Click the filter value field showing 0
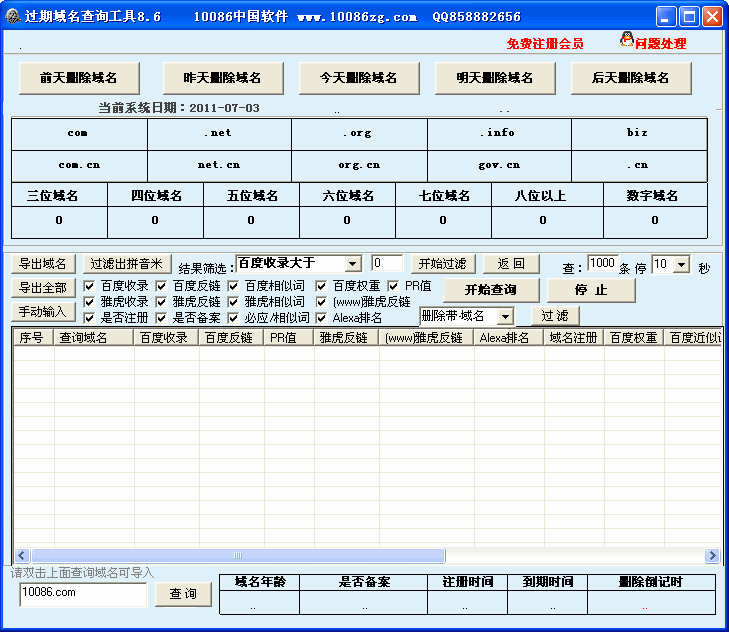The width and height of the screenshot is (729, 632). click(x=387, y=263)
